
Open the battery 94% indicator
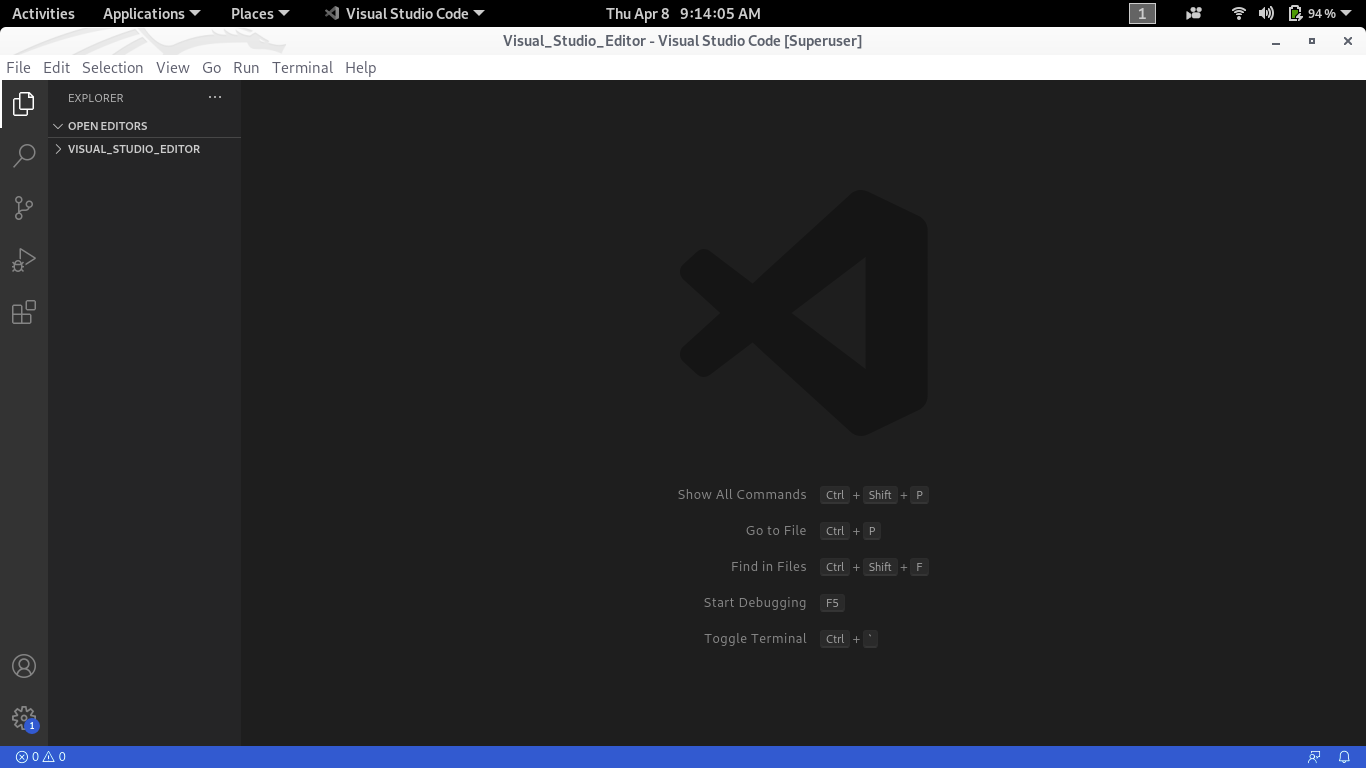pos(1312,13)
